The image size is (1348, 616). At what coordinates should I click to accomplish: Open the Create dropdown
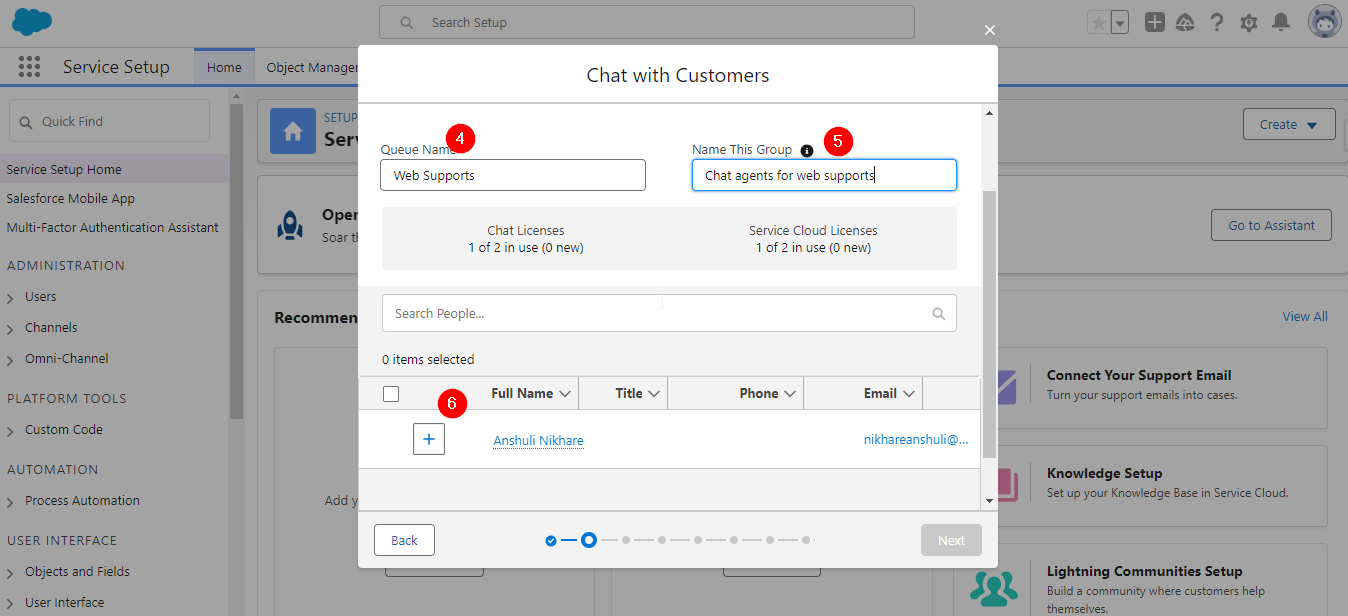1289,123
